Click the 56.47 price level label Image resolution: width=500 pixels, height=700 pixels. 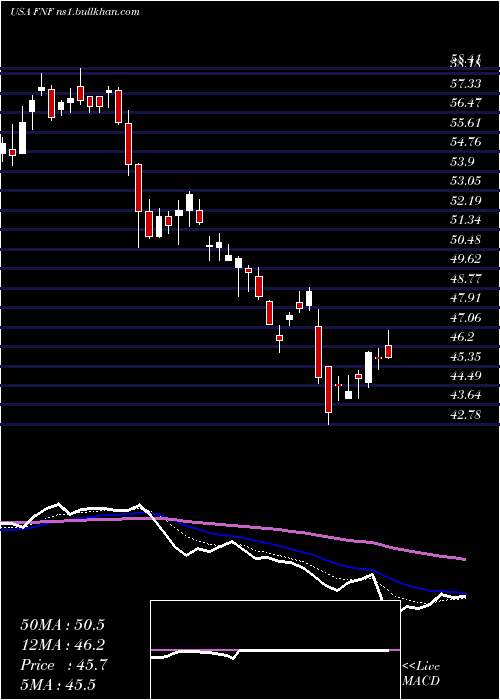[466, 103]
